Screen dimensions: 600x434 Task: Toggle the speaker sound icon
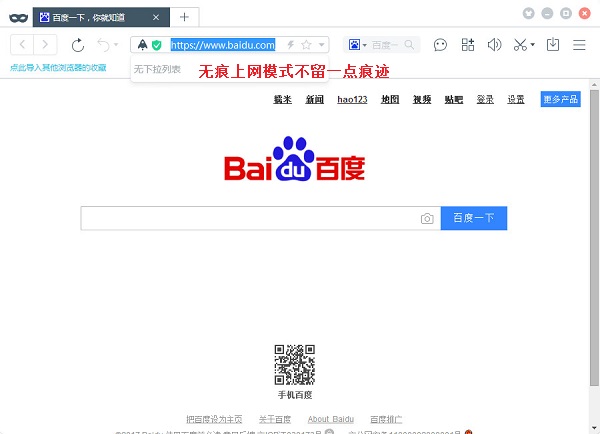(x=494, y=45)
